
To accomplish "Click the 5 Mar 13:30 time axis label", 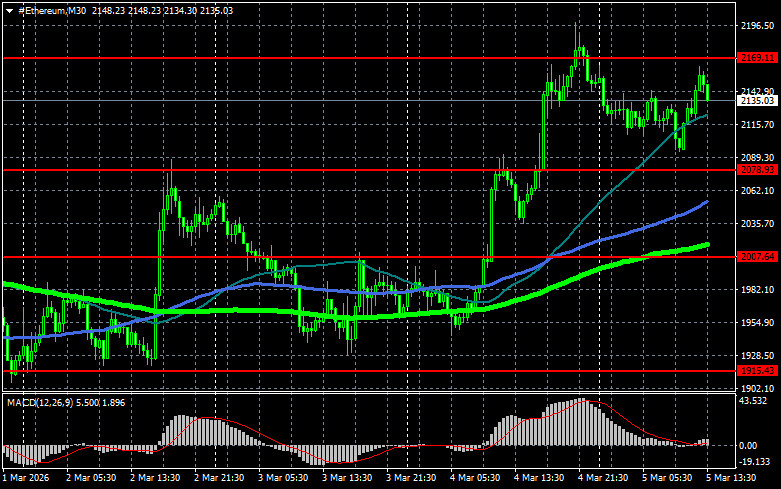I will [x=731, y=478].
